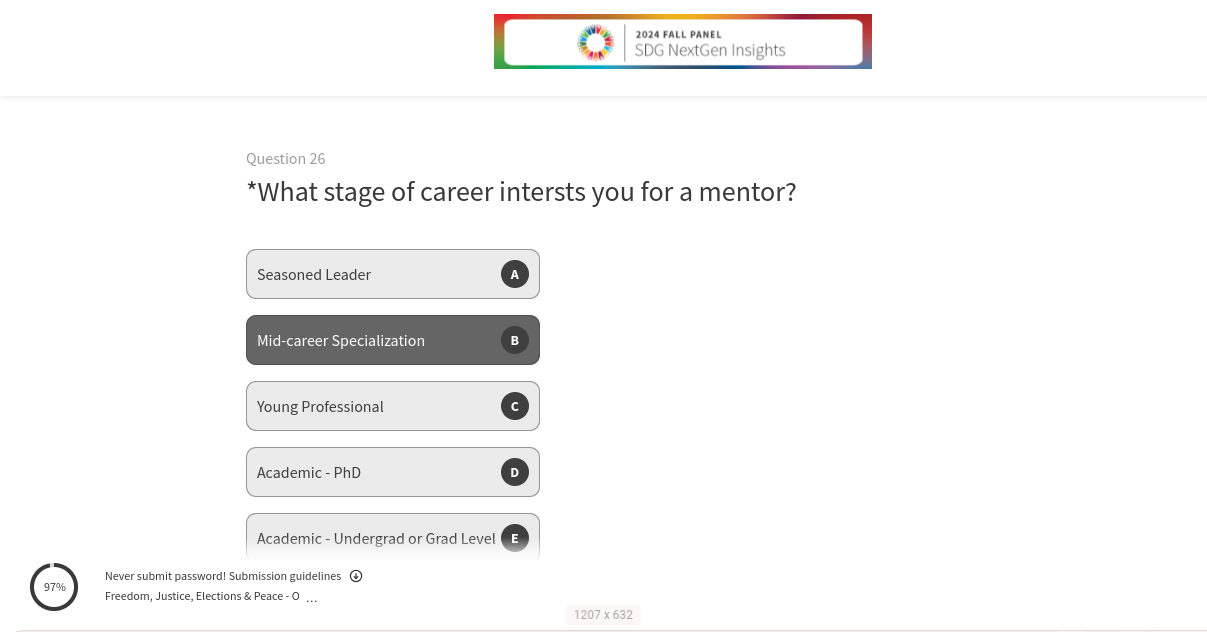Click the letter C badge

point(515,406)
